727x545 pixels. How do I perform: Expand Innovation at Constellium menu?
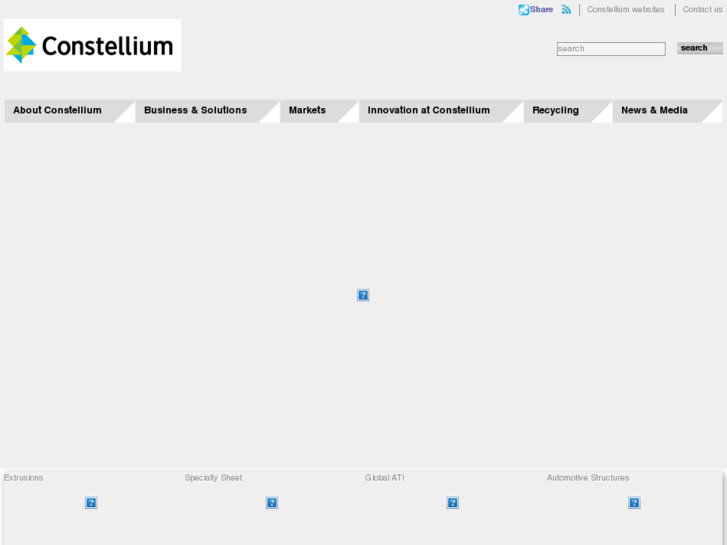pos(429,111)
